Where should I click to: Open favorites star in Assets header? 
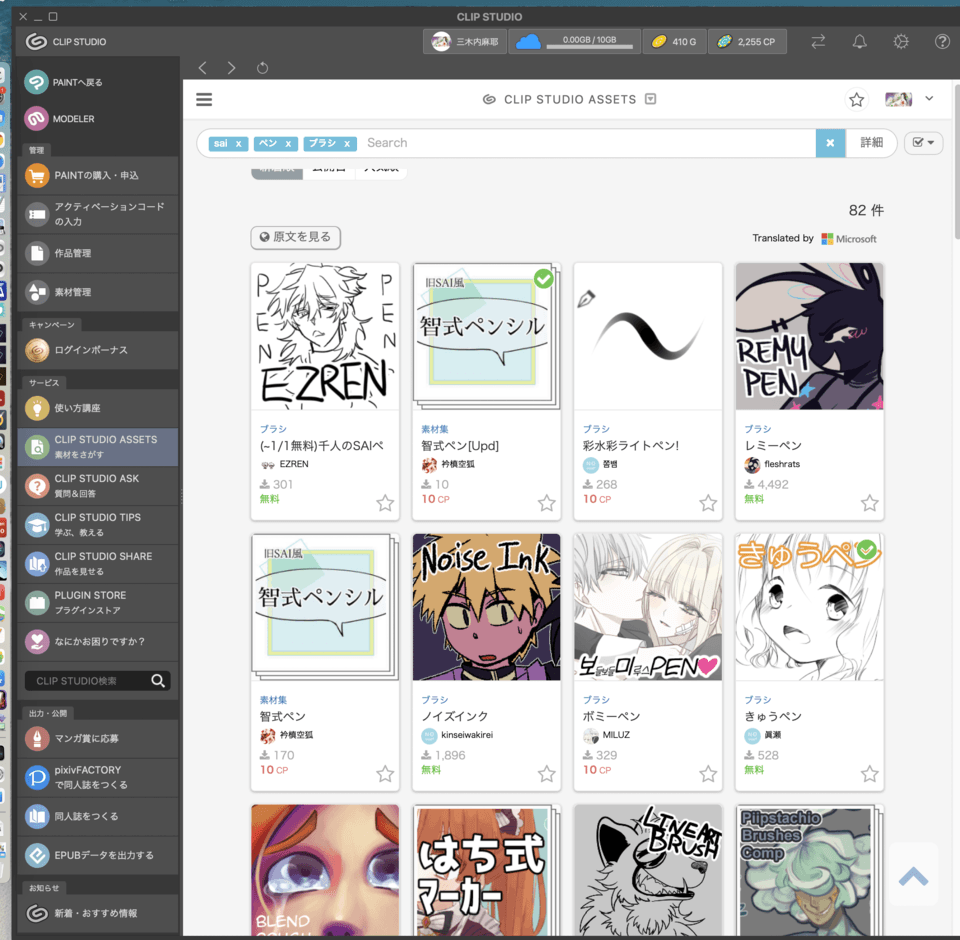pyautogui.click(x=857, y=99)
